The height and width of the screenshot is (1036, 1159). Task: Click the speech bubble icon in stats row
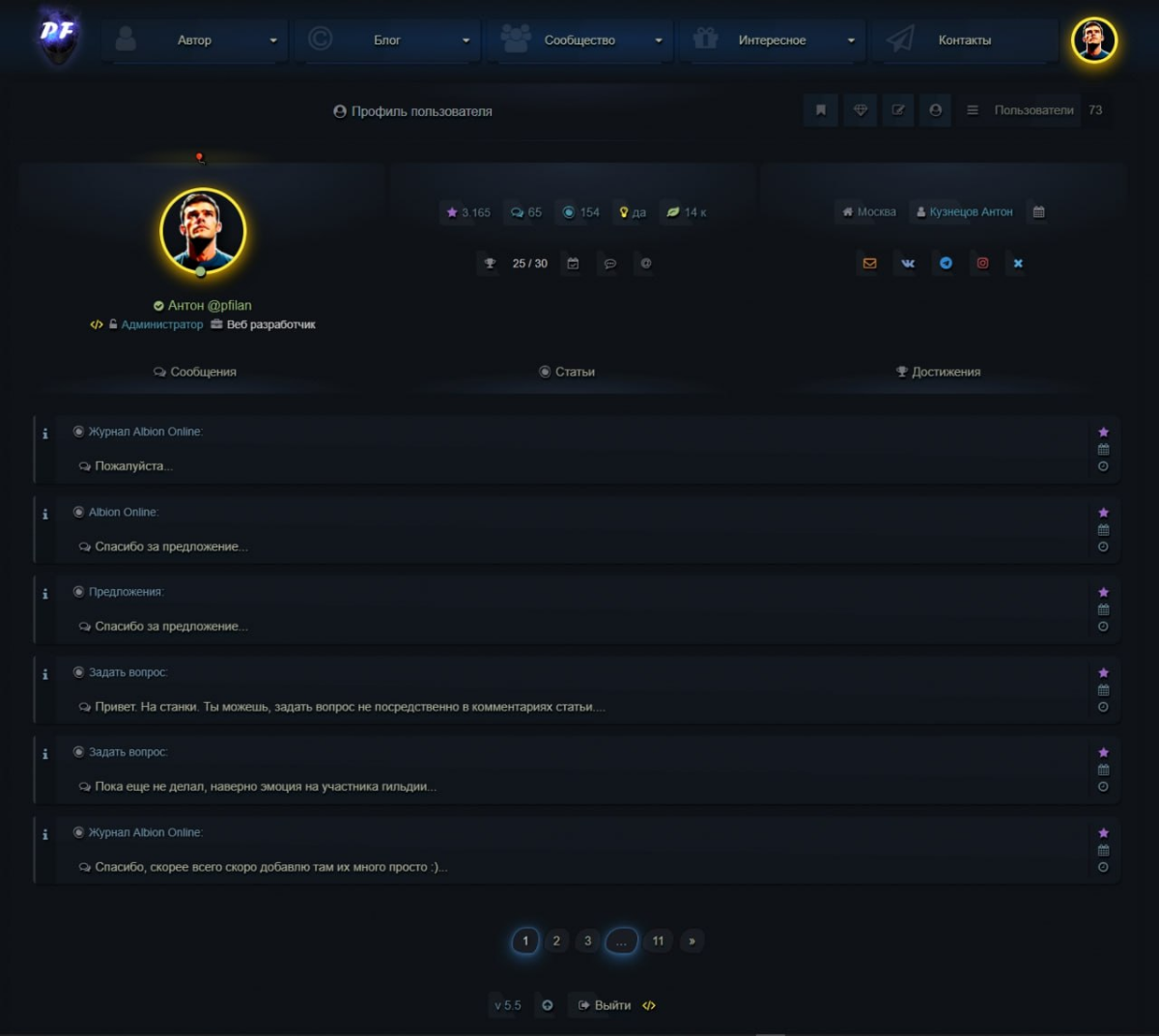tap(609, 264)
